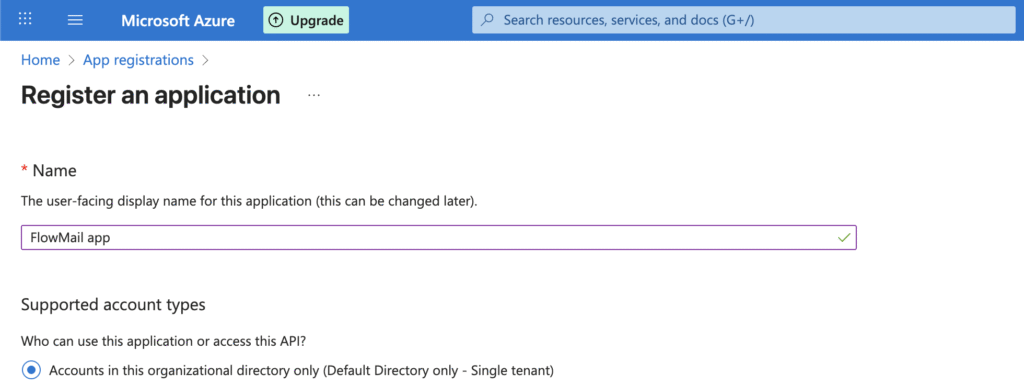Viewport: 1024px width, 385px height.
Task: Click the Name field containing FlowMail app
Action: pyautogui.click(x=439, y=238)
